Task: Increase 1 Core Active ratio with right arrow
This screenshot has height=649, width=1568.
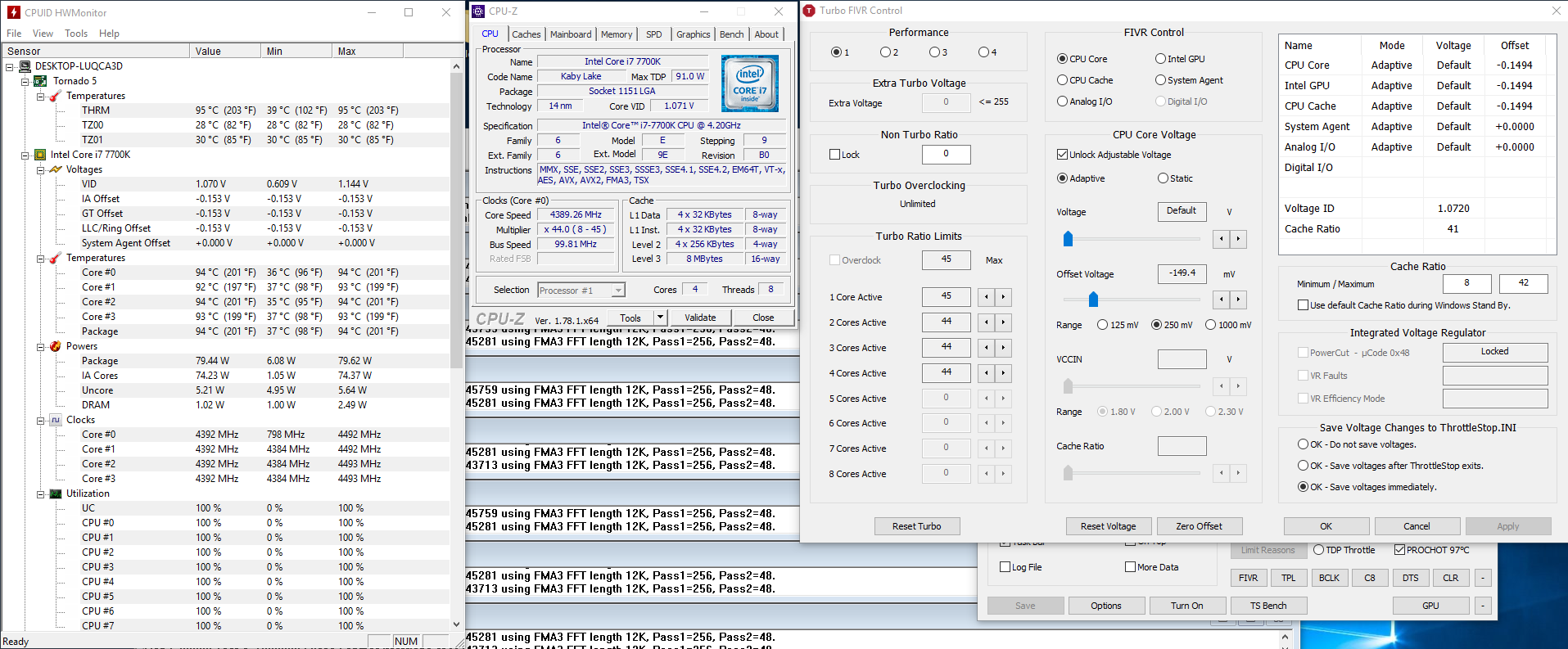Action: pyautogui.click(x=1003, y=297)
